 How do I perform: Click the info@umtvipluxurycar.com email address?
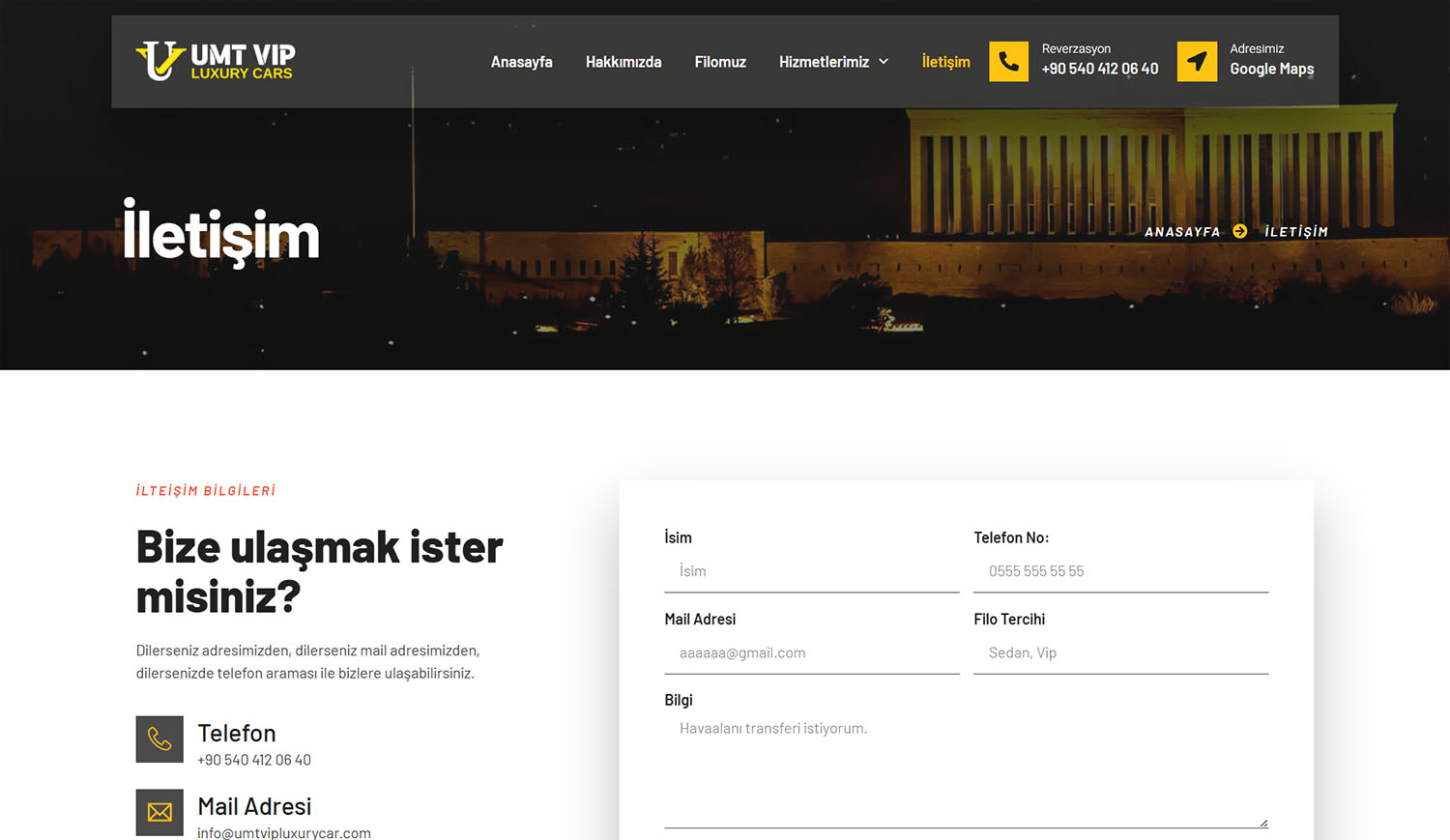284,832
